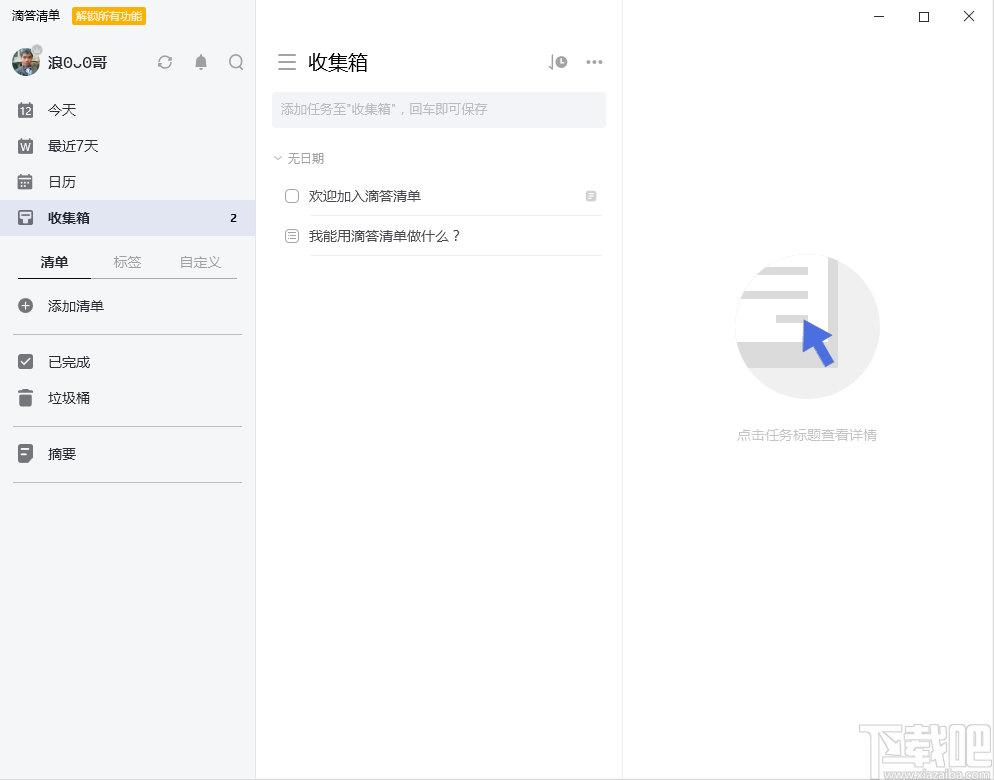The image size is (994, 780).
Task: Click the search icon
Action: click(236, 62)
